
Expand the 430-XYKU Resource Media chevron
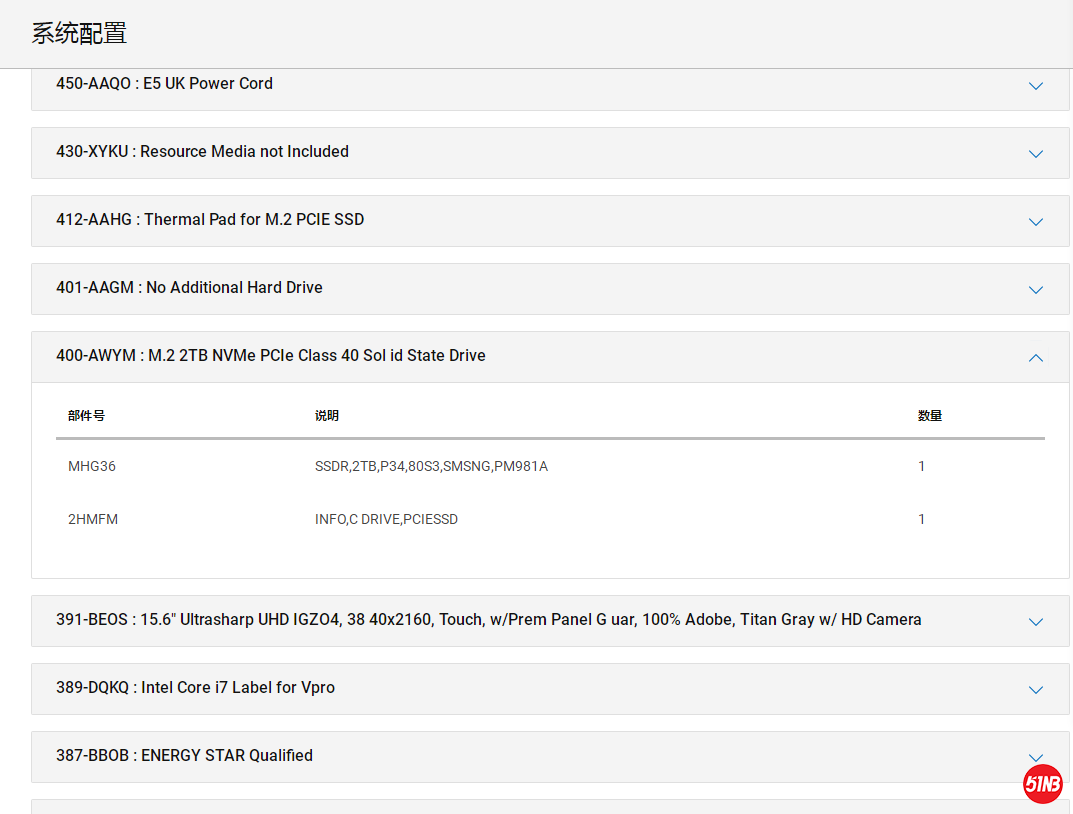click(x=1036, y=154)
